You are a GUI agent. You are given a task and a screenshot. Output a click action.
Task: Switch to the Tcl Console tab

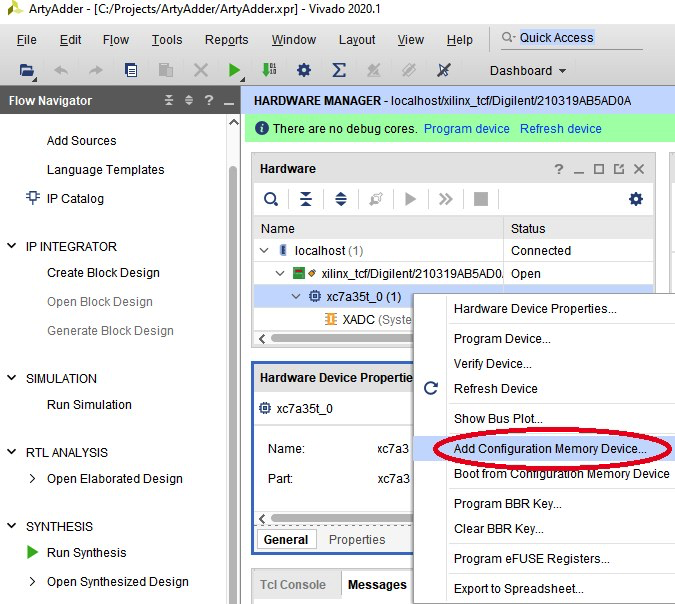click(x=293, y=585)
